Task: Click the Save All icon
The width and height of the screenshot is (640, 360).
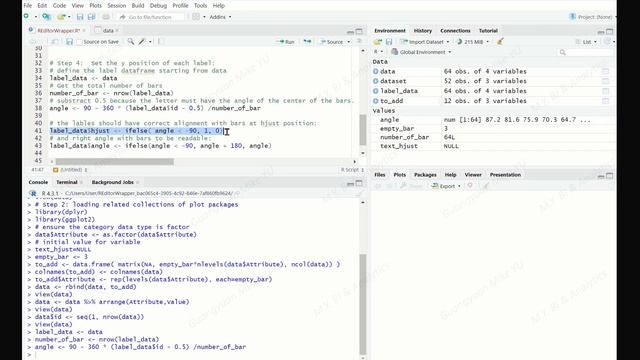Action: click(91, 17)
